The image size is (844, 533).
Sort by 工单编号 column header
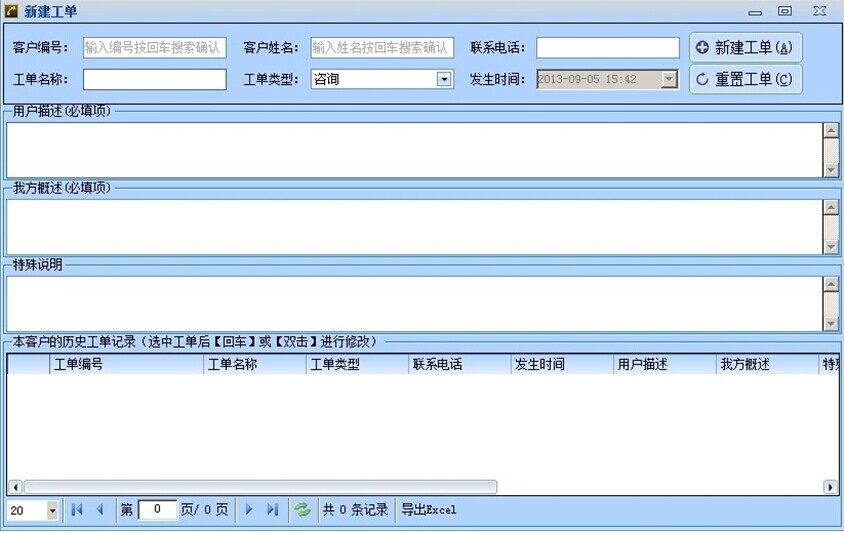click(x=126, y=364)
